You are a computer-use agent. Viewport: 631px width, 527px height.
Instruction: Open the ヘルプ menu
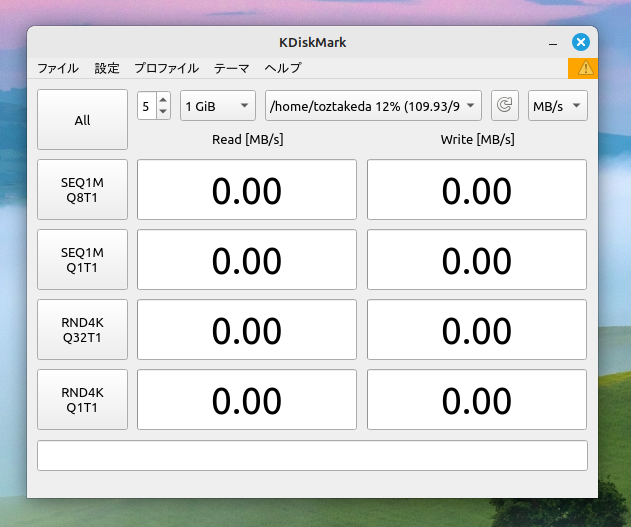pyautogui.click(x=283, y=68)
